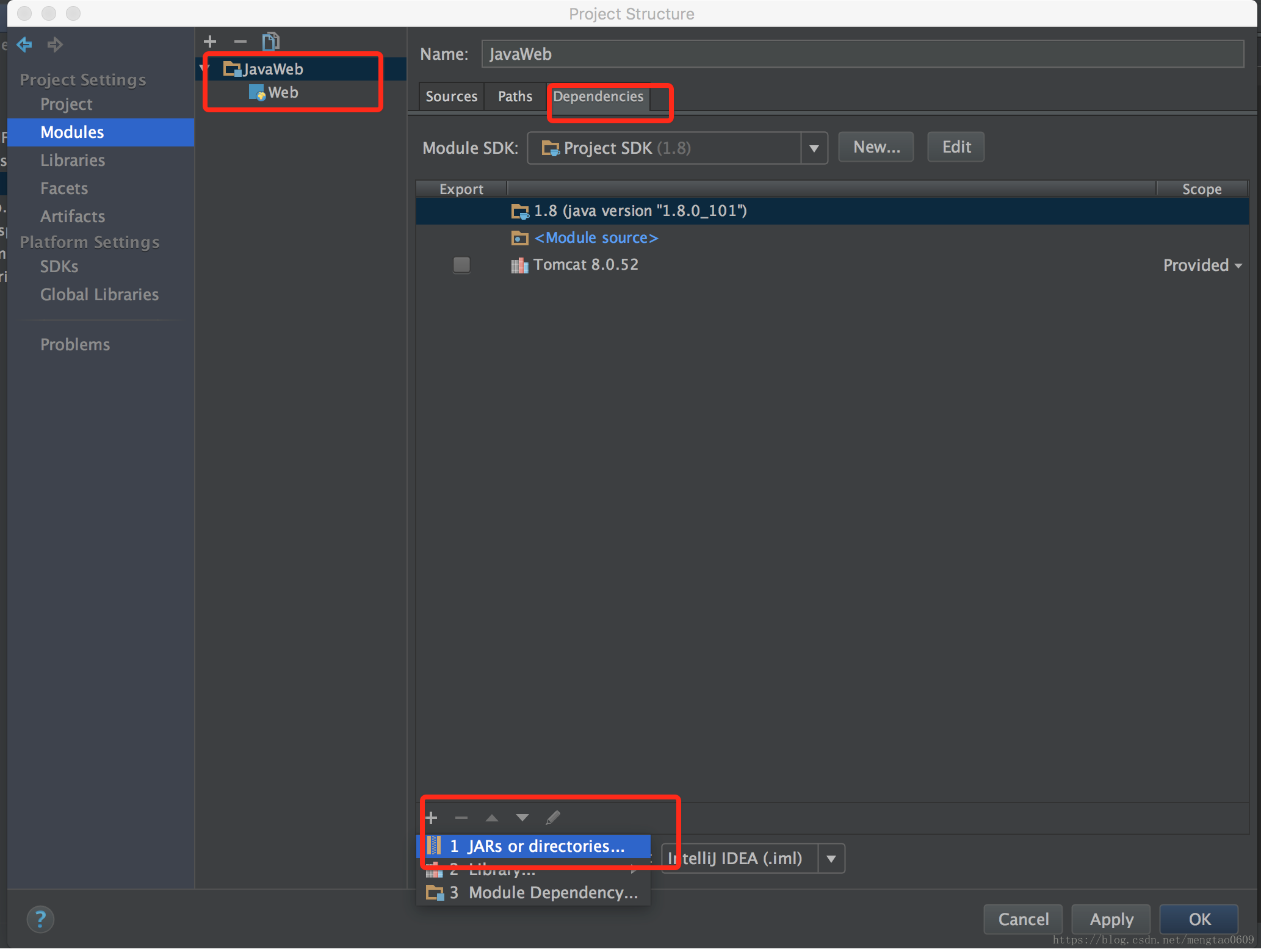The width and height of the screenshot is (1261, 952).
Task: Move dependency down arrow icon
Action: coord(522,818)
